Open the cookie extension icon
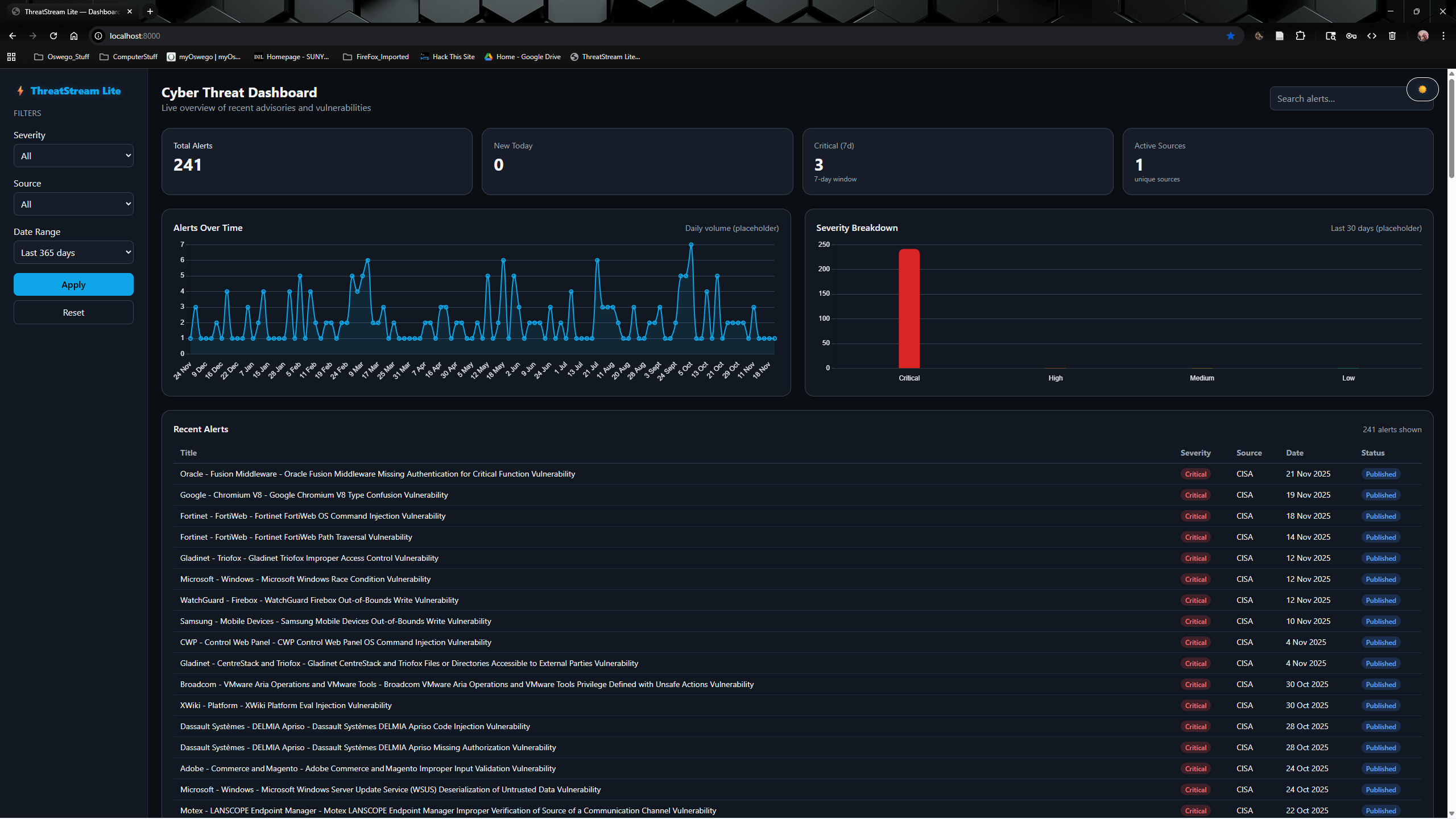Viewport: 1456px width, 819px height. coord(1258,36)
